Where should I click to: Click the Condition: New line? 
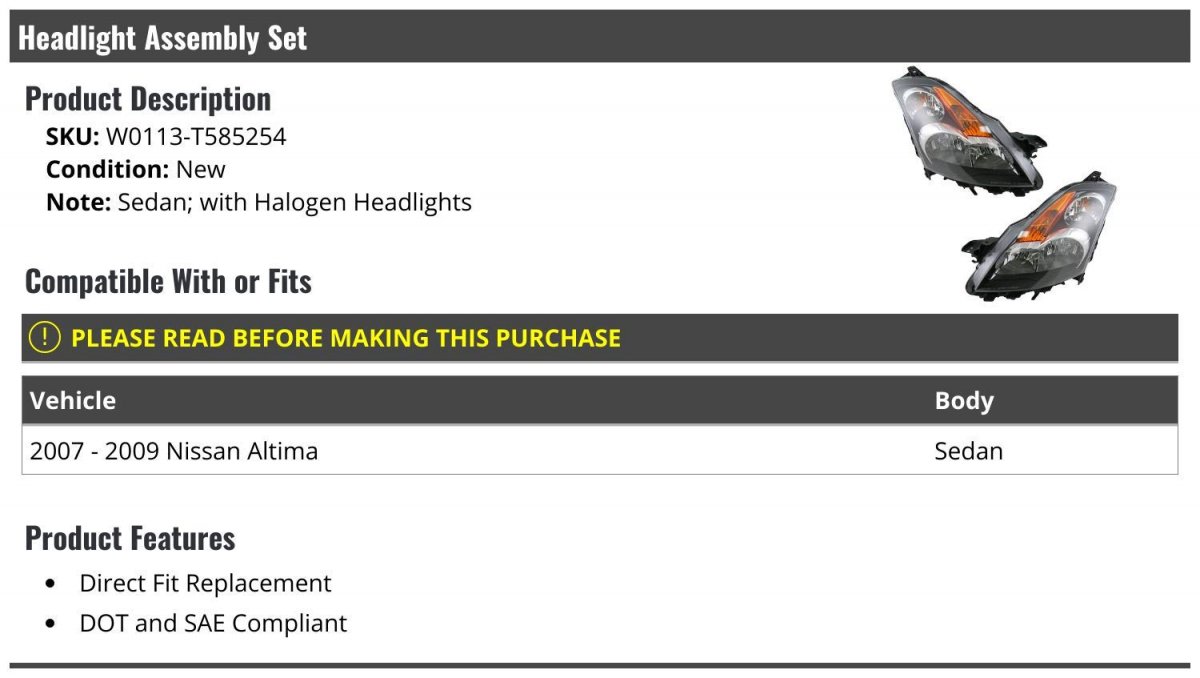click(136, 169)
